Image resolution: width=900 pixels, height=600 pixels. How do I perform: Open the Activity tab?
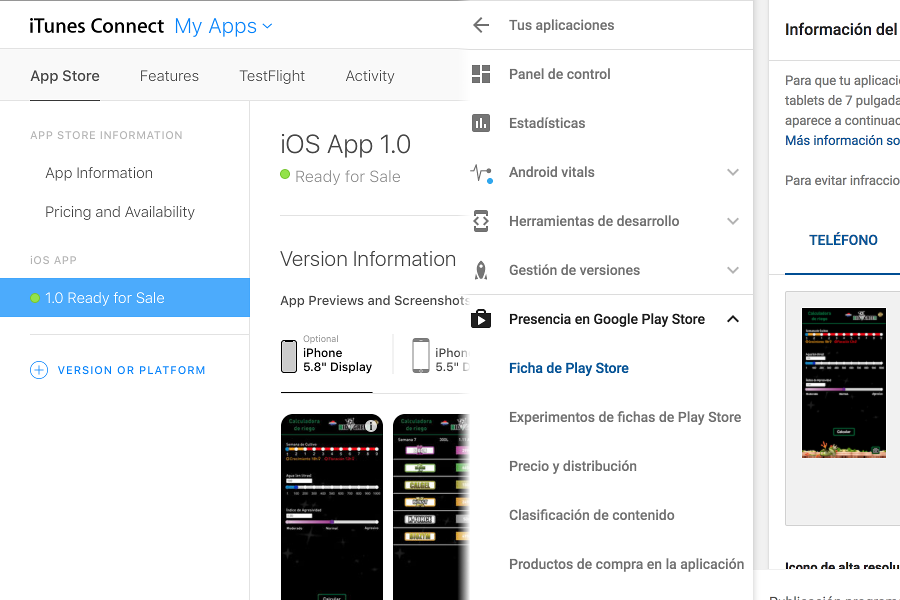coord(370,76)
